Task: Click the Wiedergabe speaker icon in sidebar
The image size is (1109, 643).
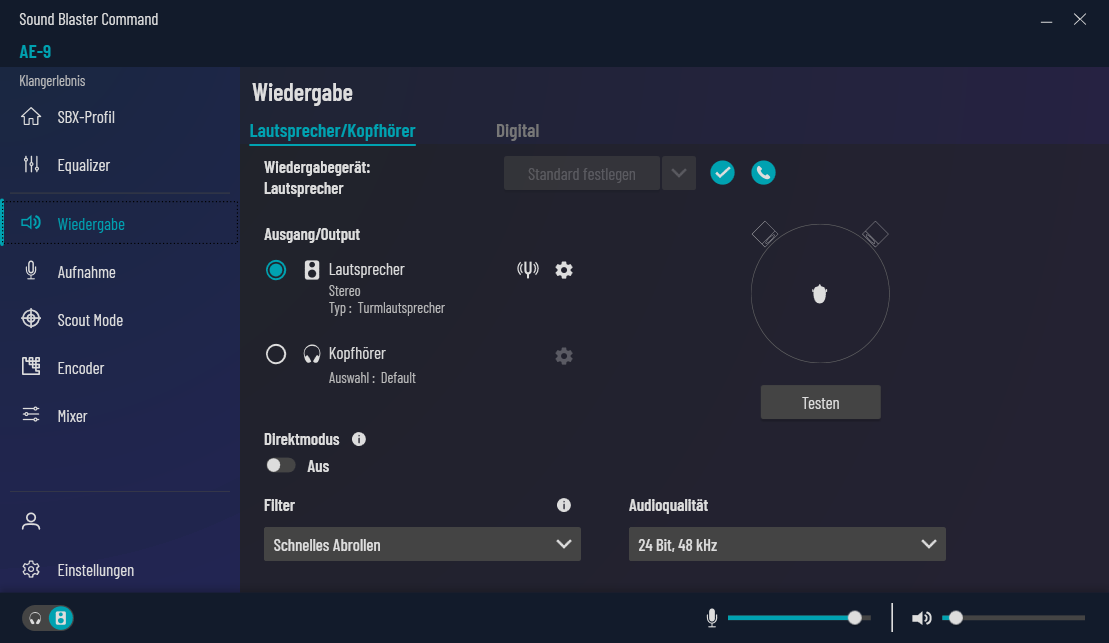Action: coord(31,223)
